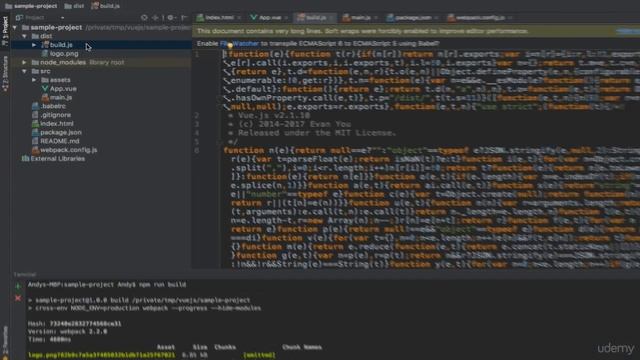Close terminal session with red X icon

pyautogui.click(x=18, y=298)
